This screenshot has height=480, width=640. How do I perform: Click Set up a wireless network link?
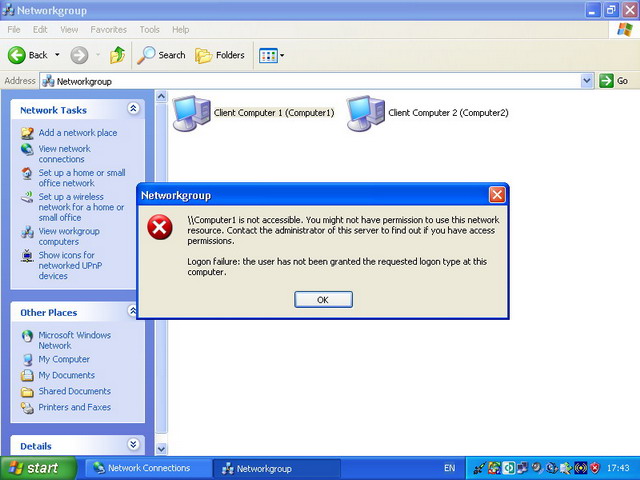(x=81, y=207)
